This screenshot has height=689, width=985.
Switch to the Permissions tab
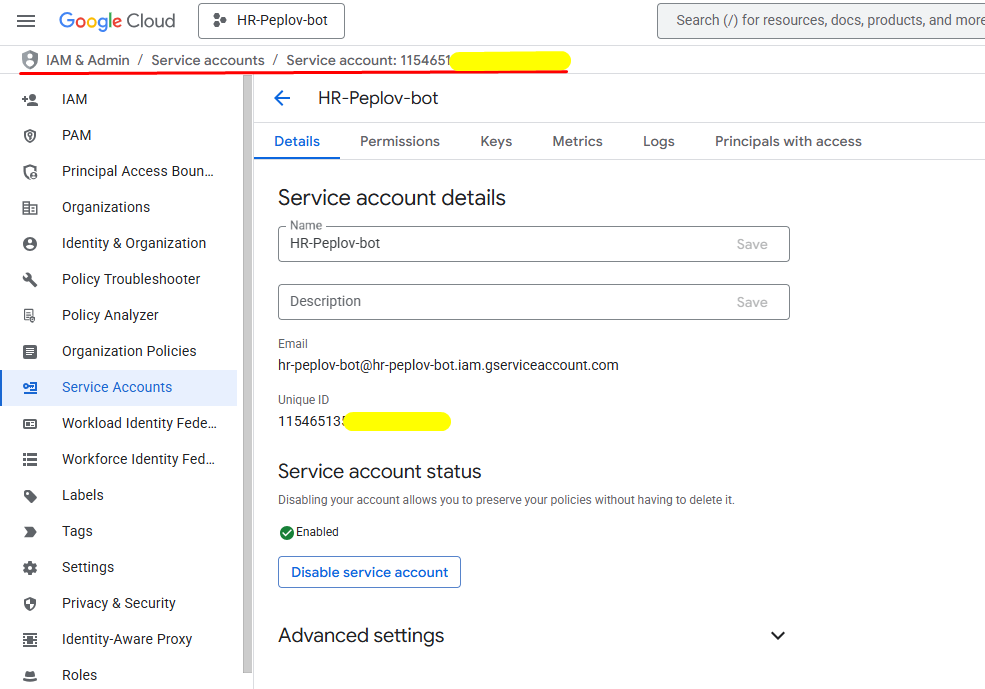[x=400, y=141]
